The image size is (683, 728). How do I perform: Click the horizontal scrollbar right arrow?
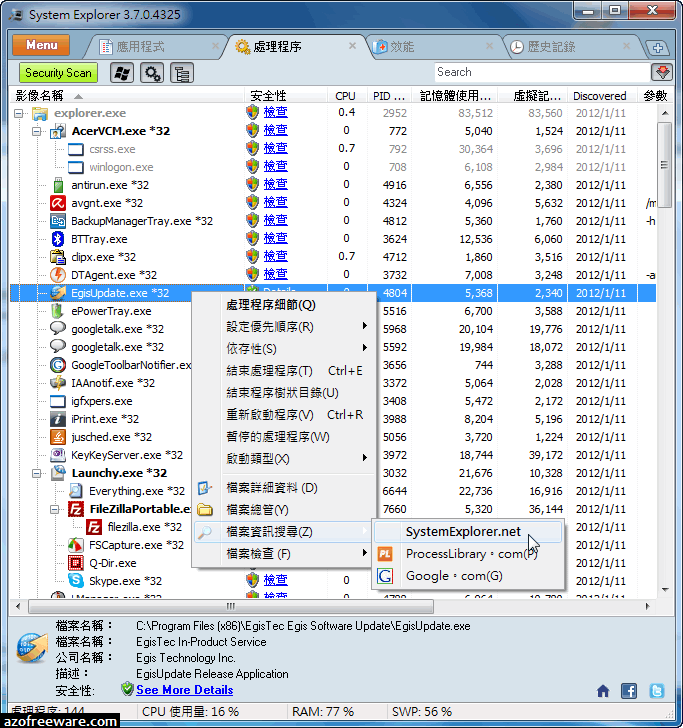click(648, 606)
